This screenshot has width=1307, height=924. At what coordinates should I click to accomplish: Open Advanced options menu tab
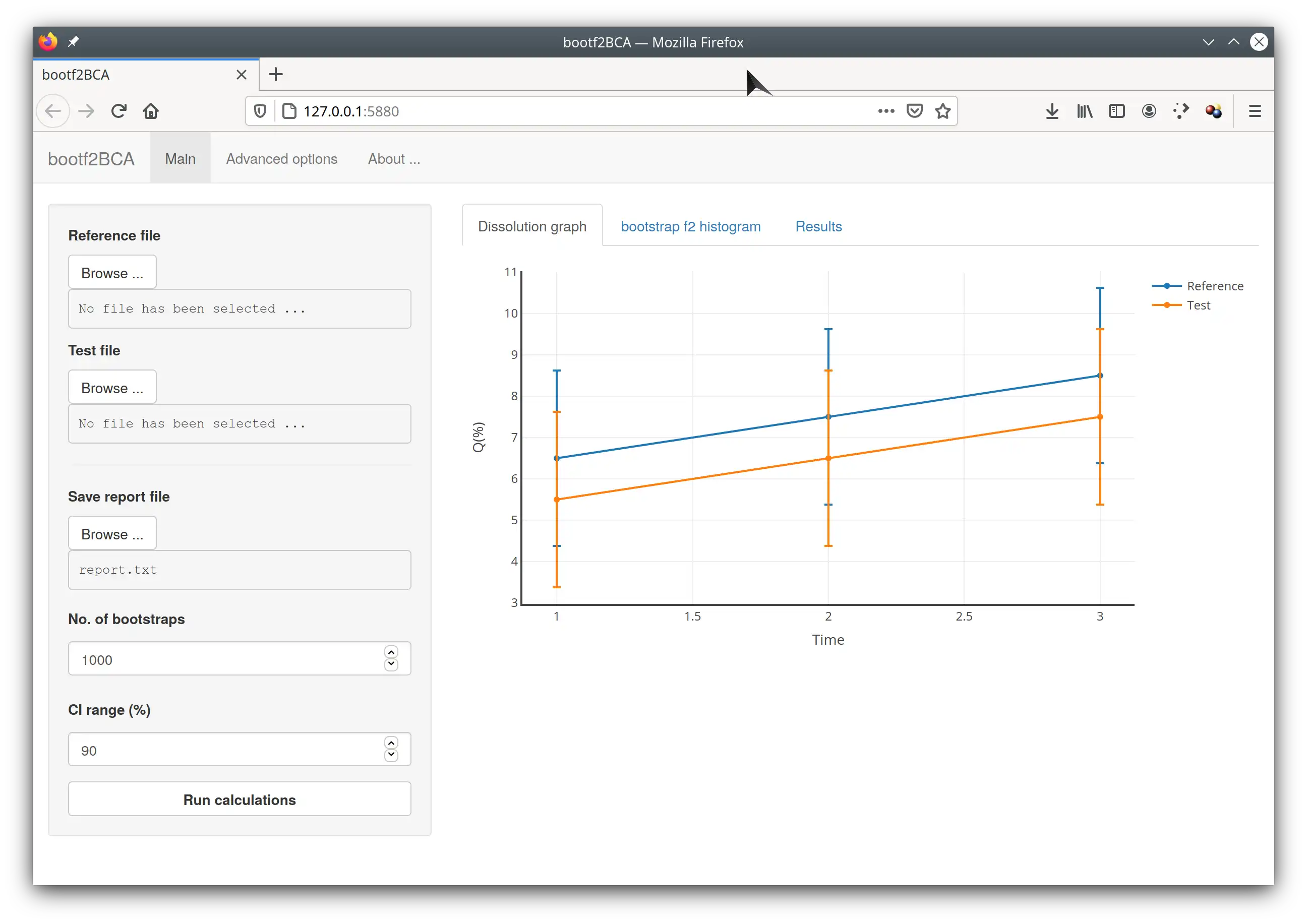point(281,158)
